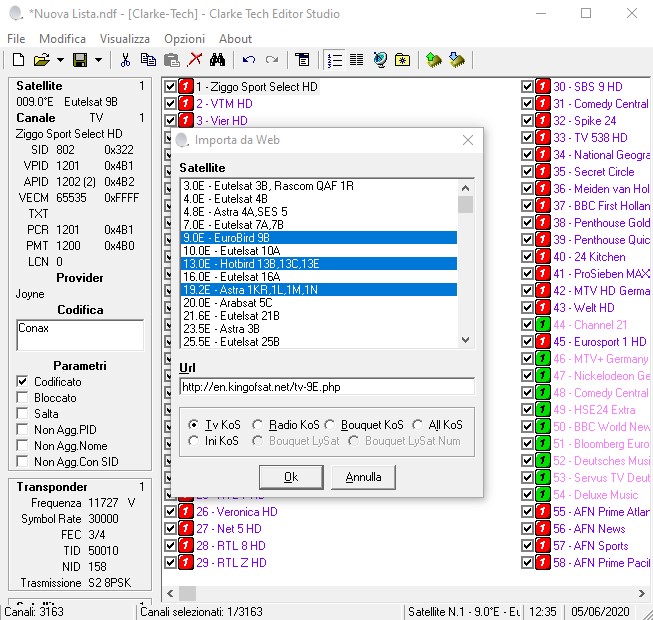653x620 pixels.
Task: Toggle the Codificato checkbox
Action: (x=22, y=381)
